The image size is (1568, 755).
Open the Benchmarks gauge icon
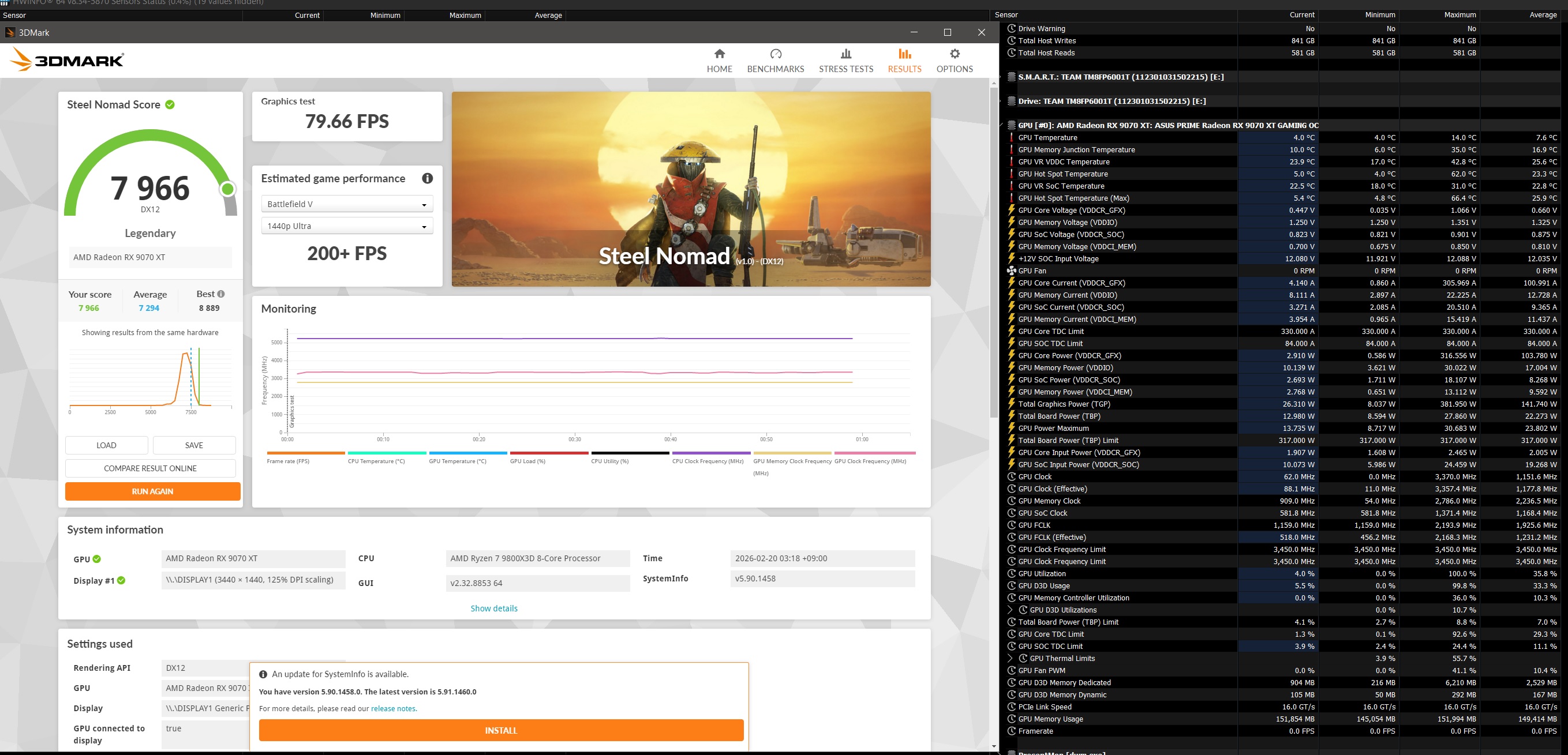[775, 54]
